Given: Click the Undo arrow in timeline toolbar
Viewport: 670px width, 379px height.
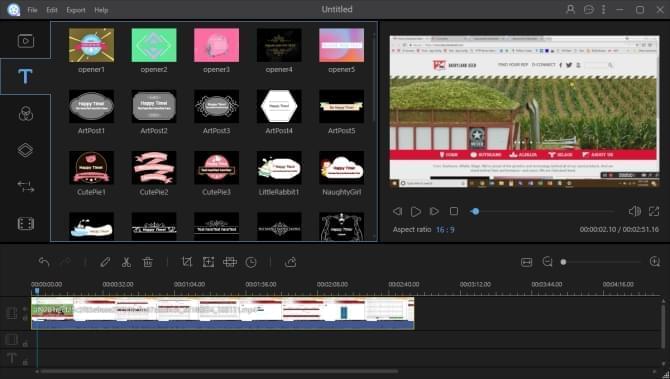Looking at the screenshot, I should tap(44, 262).
